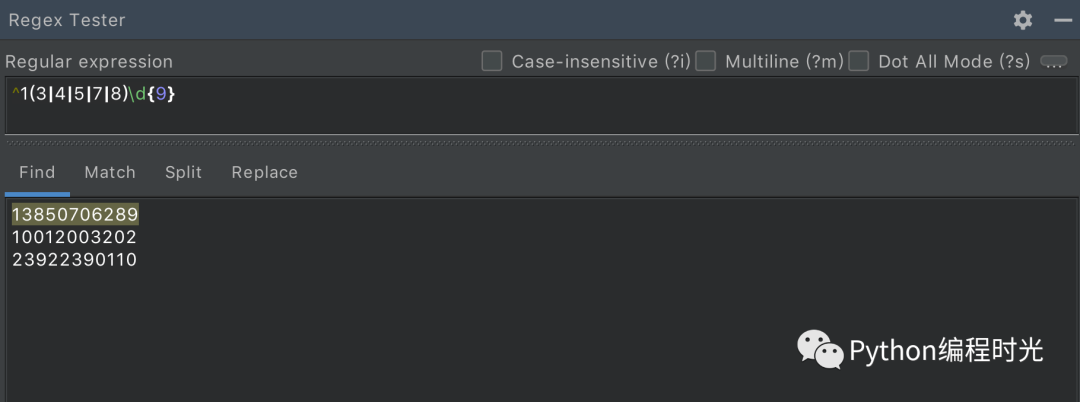This screenshot has width=1080, height=402.
Task: Hide the Regex Tester tool window
Action: tap(1063, 20)
